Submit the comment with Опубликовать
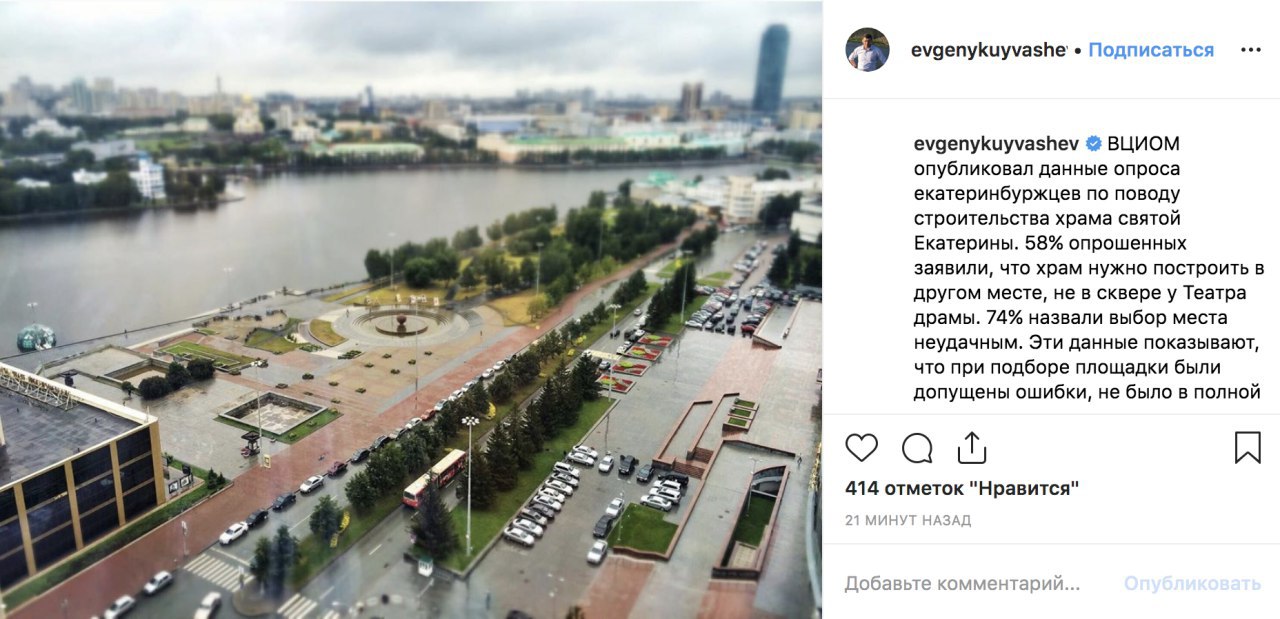This screenshot has height=619, width=1280. tap(1193, 583)
